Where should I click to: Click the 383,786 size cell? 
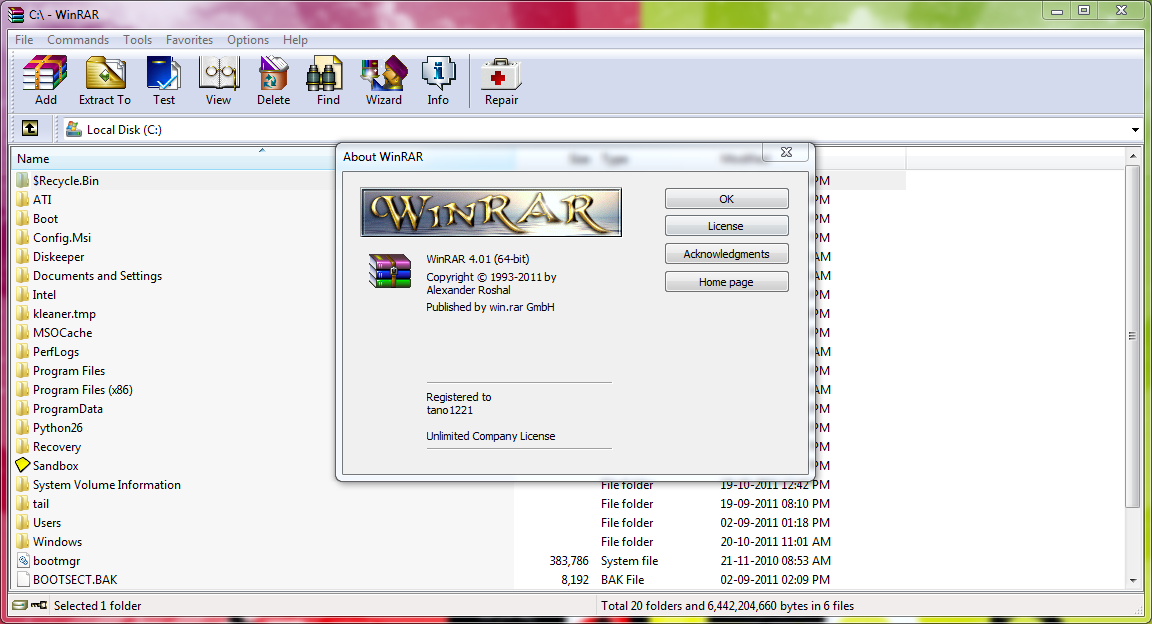(569, 561)
